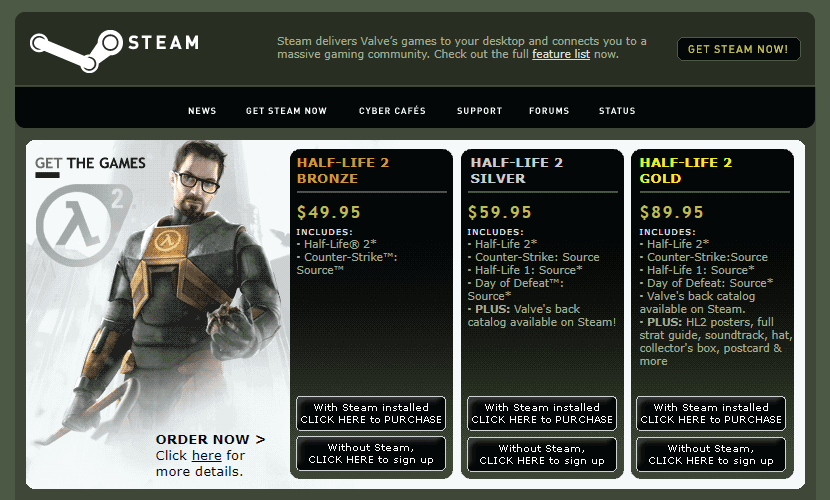Click the Steam logo icon
Screen dimensions: 830x500
click(x=77, y=50)
